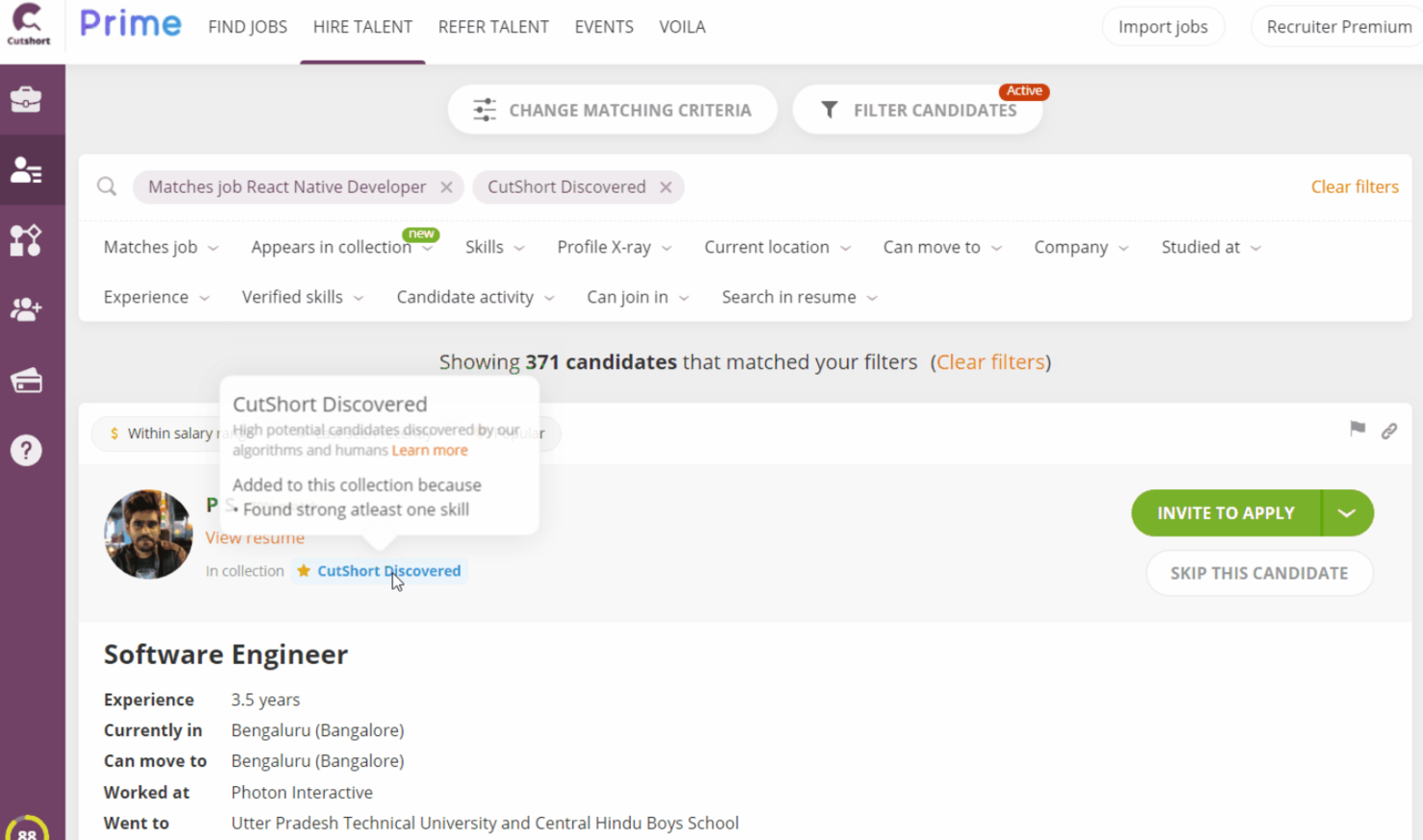1423x840 pixels.
Task: Open REFER TALENT tab
Action: pyautogui.click(x=493, y=27)
